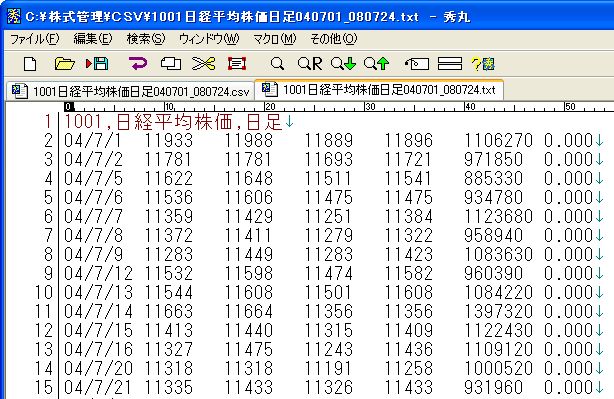Select the 080724.txt tab
614x399 pixels.
click(x=379, y=90)
